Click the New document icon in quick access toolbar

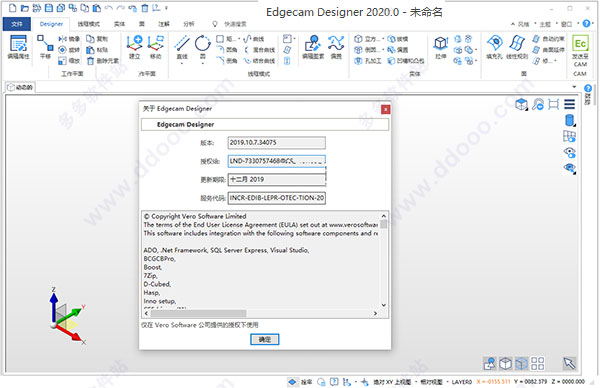(x=12, y=8)
